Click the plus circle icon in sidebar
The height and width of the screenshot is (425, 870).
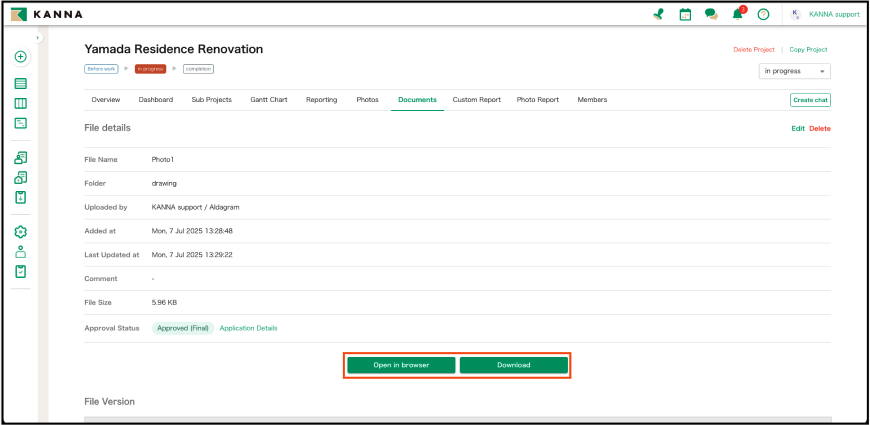20,57
